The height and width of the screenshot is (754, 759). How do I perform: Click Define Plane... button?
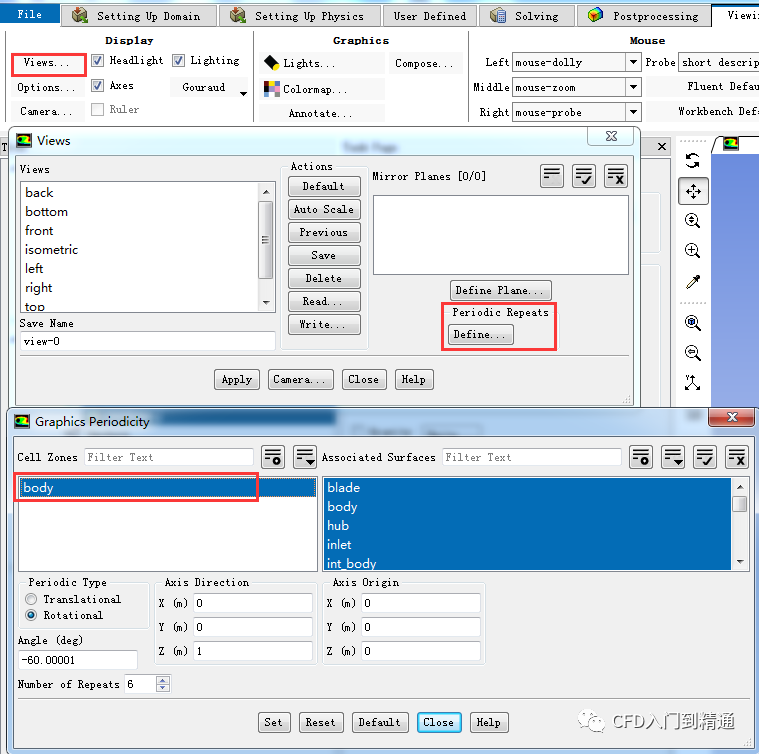click(x=500, y=290)
